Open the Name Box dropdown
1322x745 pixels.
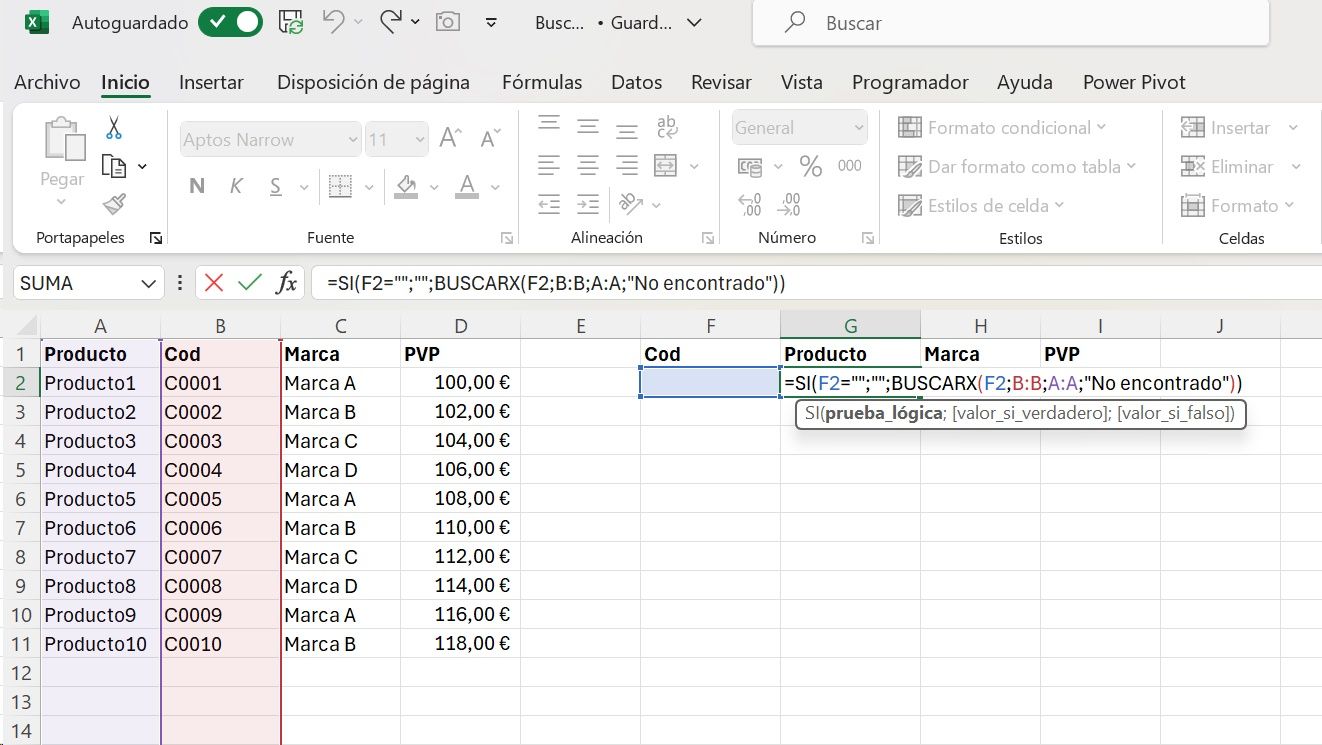point(149,283)
